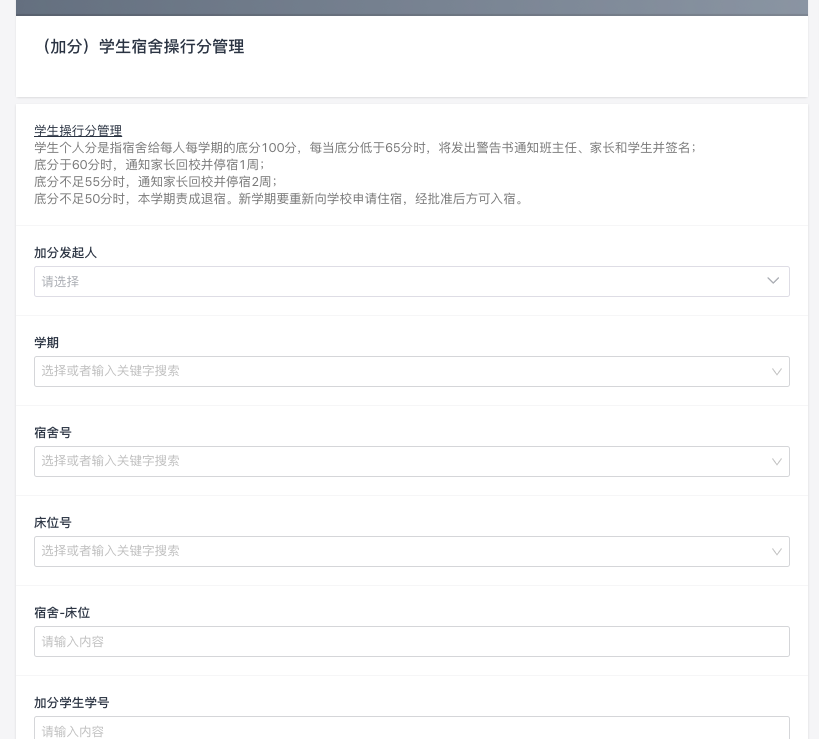819x739 pixels.
Task: Click the 加分发起人 field label
Action: 65,253
